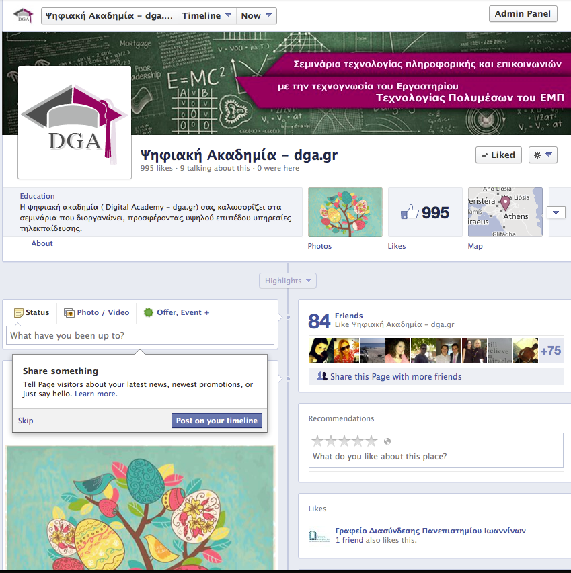
Task: Open the 995 Likes tile
Action: (x=425, y=212)
